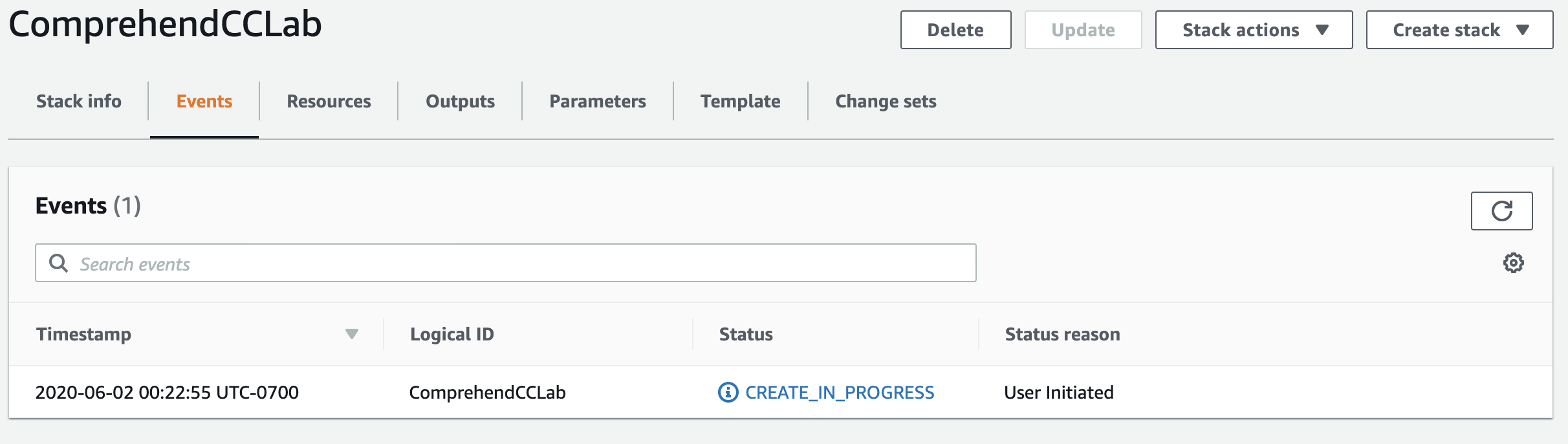Image resolution: width=1568 pixels, height=444 pixels.
Task: Click the search magnifier icon
Action: click(x=59, y=263)
